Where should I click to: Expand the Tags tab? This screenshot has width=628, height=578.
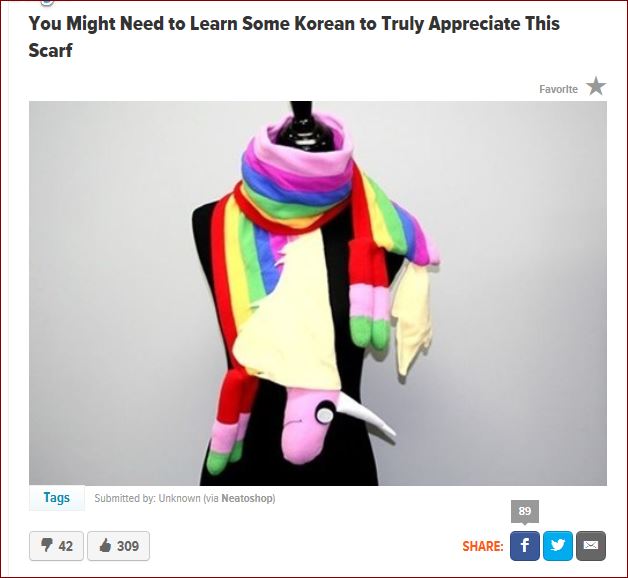pos(57,498)
